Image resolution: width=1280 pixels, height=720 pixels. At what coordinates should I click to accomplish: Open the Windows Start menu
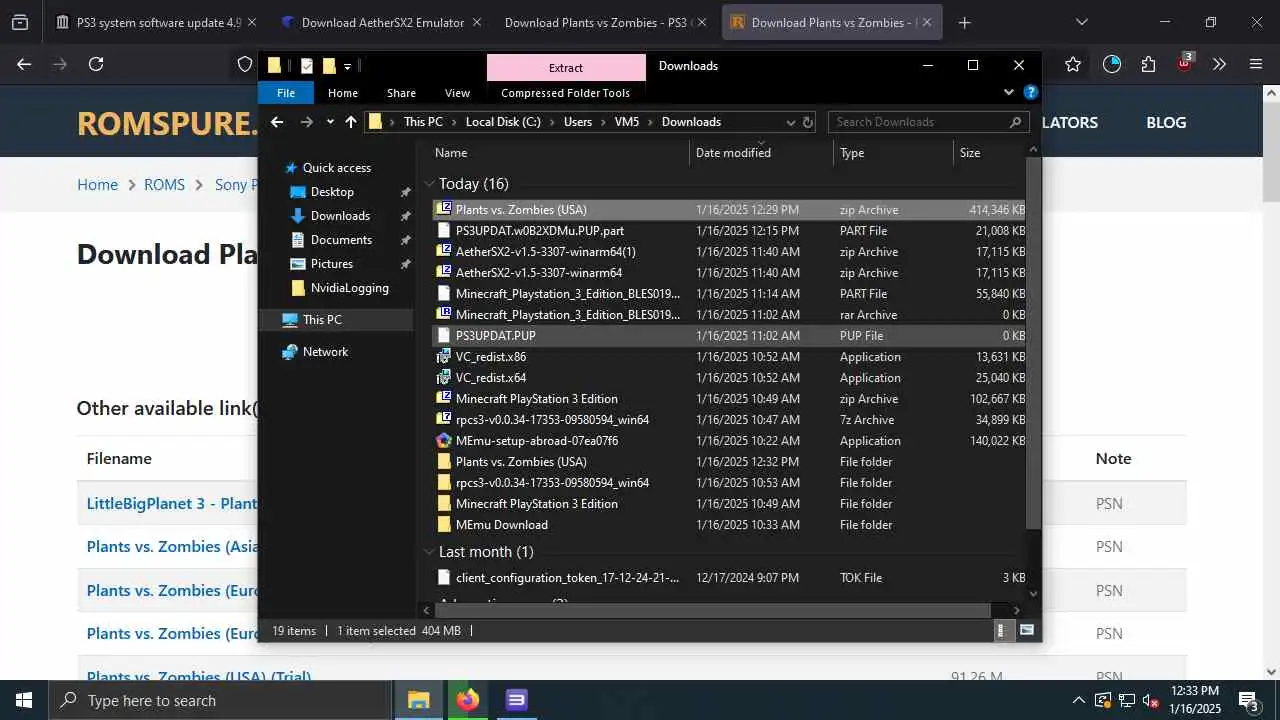(24, 700)
